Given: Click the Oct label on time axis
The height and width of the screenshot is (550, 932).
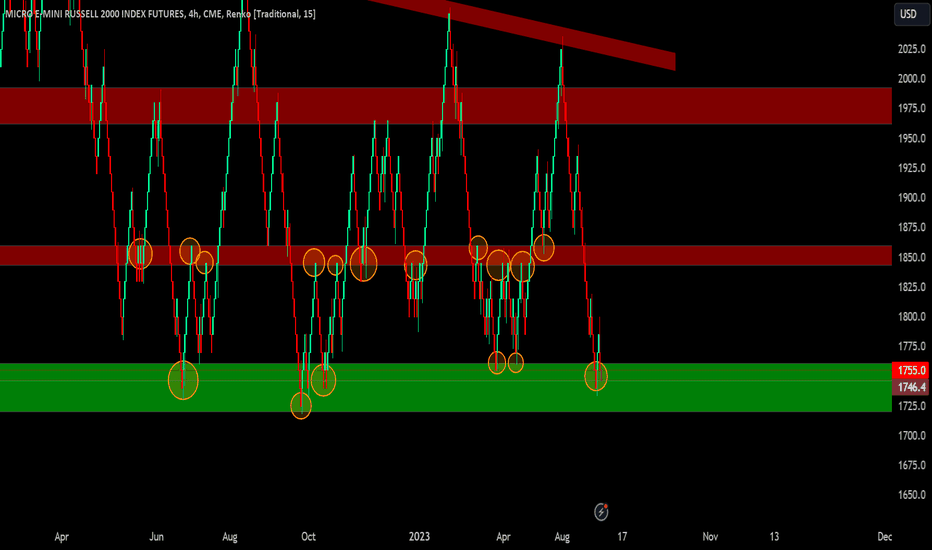Looking at the screenshot, I should coord(308,536).
